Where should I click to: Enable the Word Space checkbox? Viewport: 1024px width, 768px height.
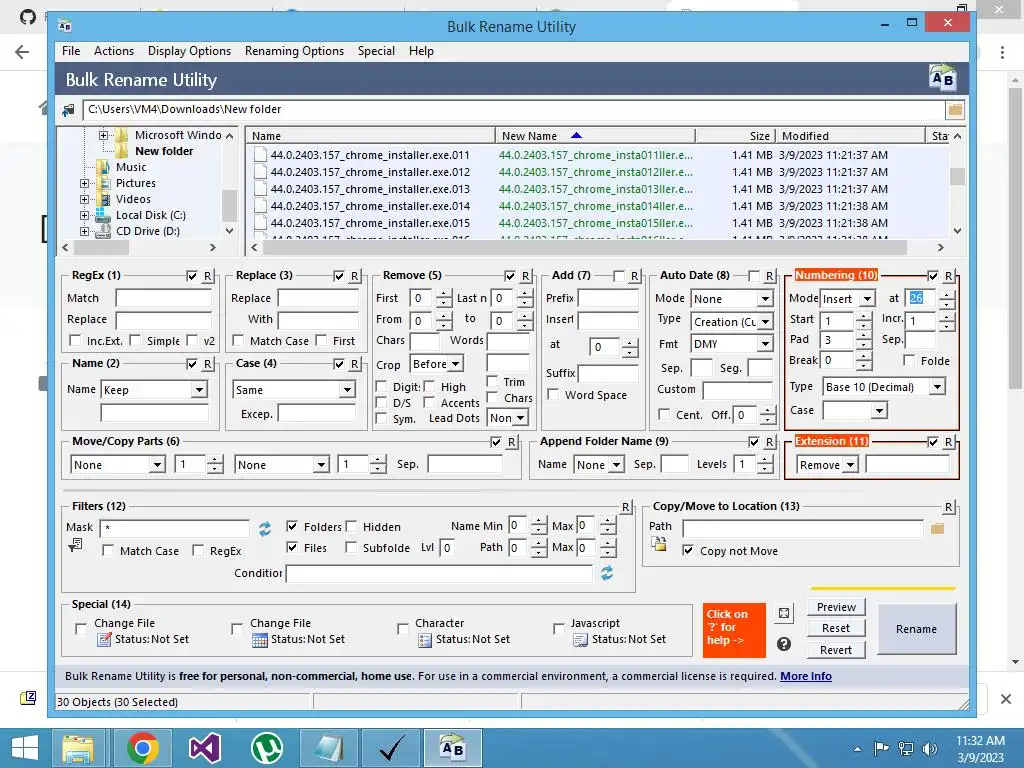[552, 394]
